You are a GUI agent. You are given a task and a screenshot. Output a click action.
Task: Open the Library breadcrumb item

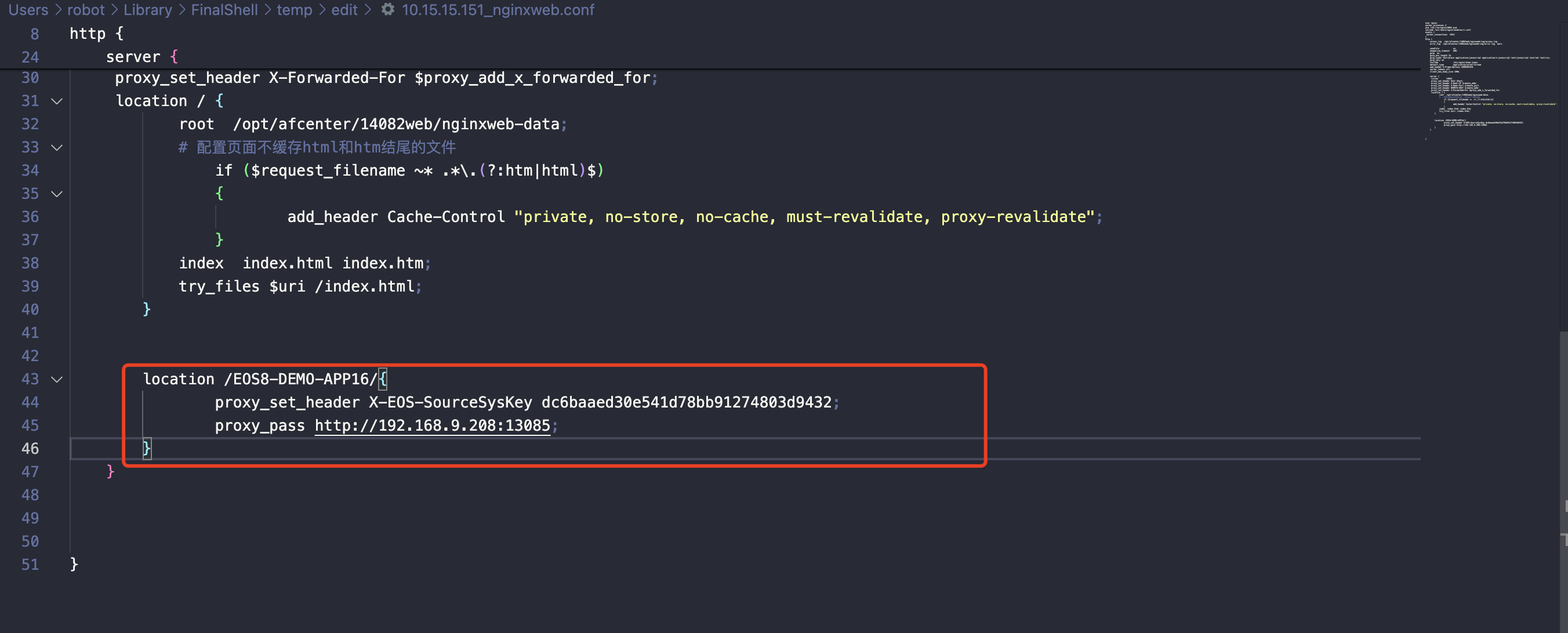148,10
